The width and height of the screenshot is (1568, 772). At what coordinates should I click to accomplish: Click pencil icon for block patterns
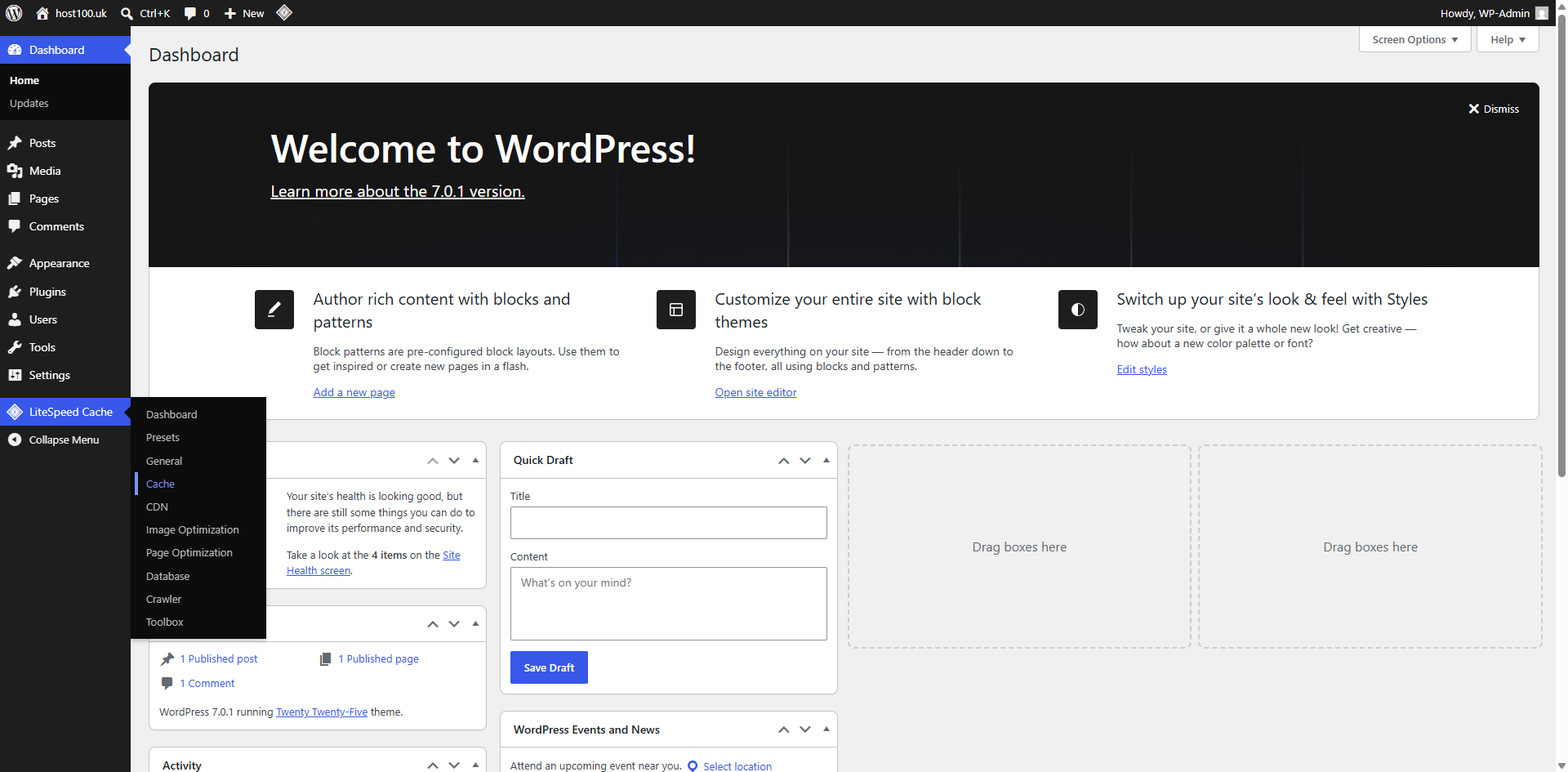[x=274, y=310]
